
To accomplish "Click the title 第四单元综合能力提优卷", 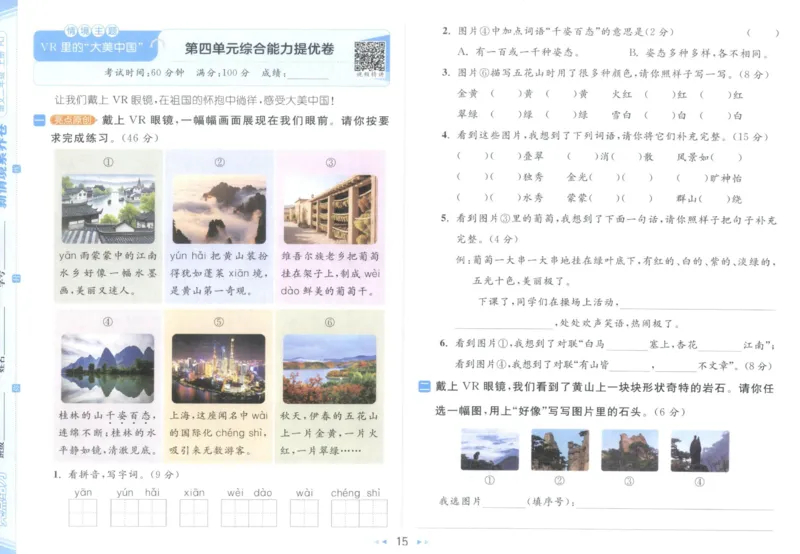I will (x=259, y=49).
